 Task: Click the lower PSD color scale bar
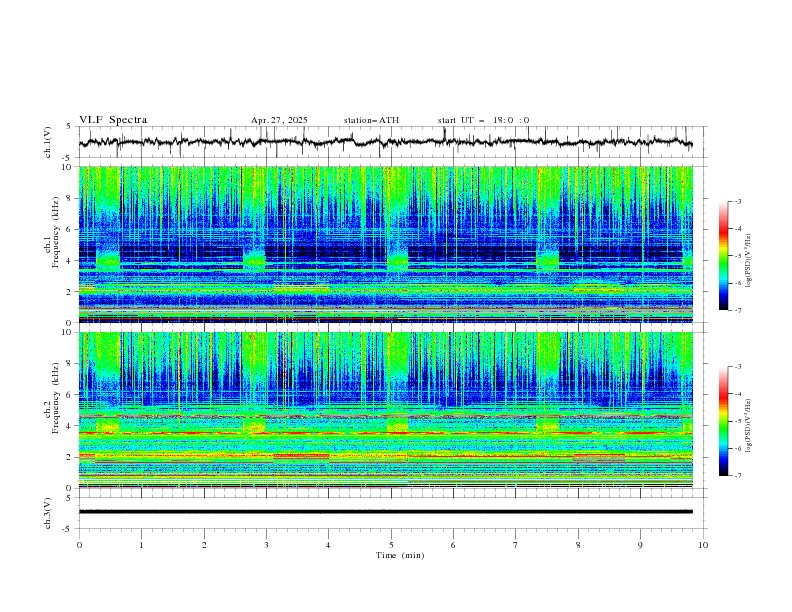click(723, 421)
